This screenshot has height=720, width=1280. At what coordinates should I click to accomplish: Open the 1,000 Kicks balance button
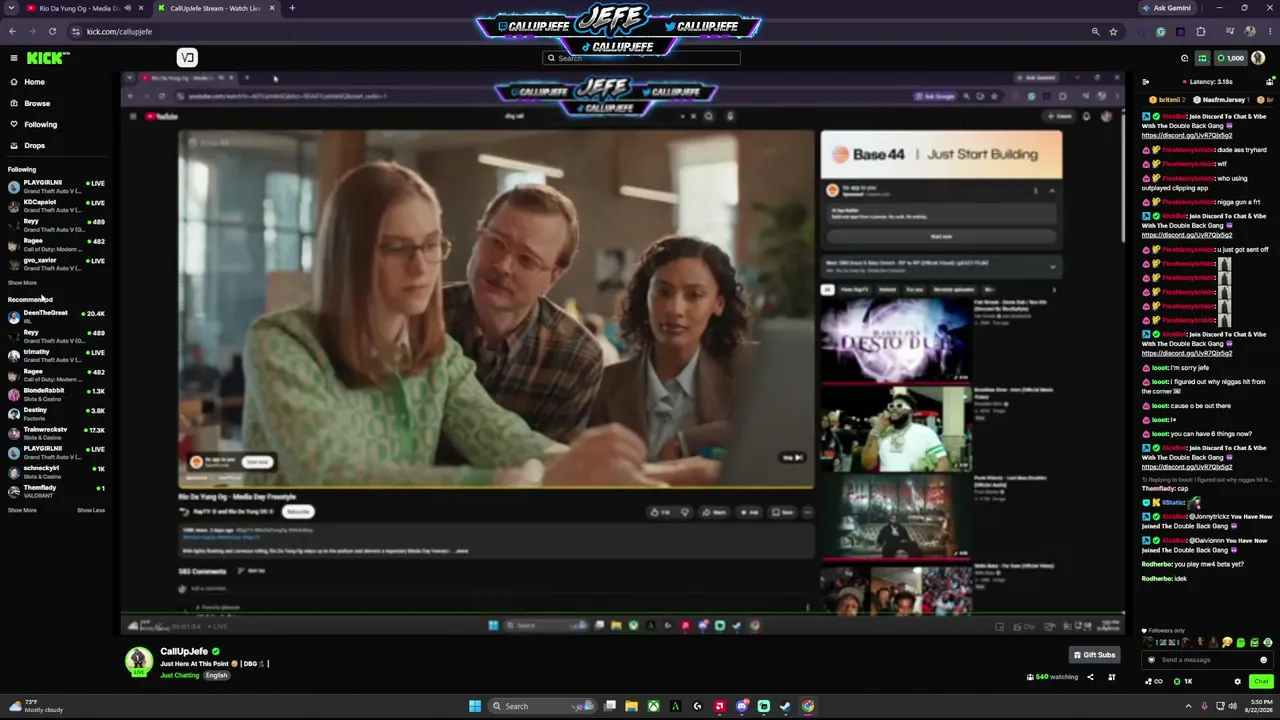point(1230,58)
